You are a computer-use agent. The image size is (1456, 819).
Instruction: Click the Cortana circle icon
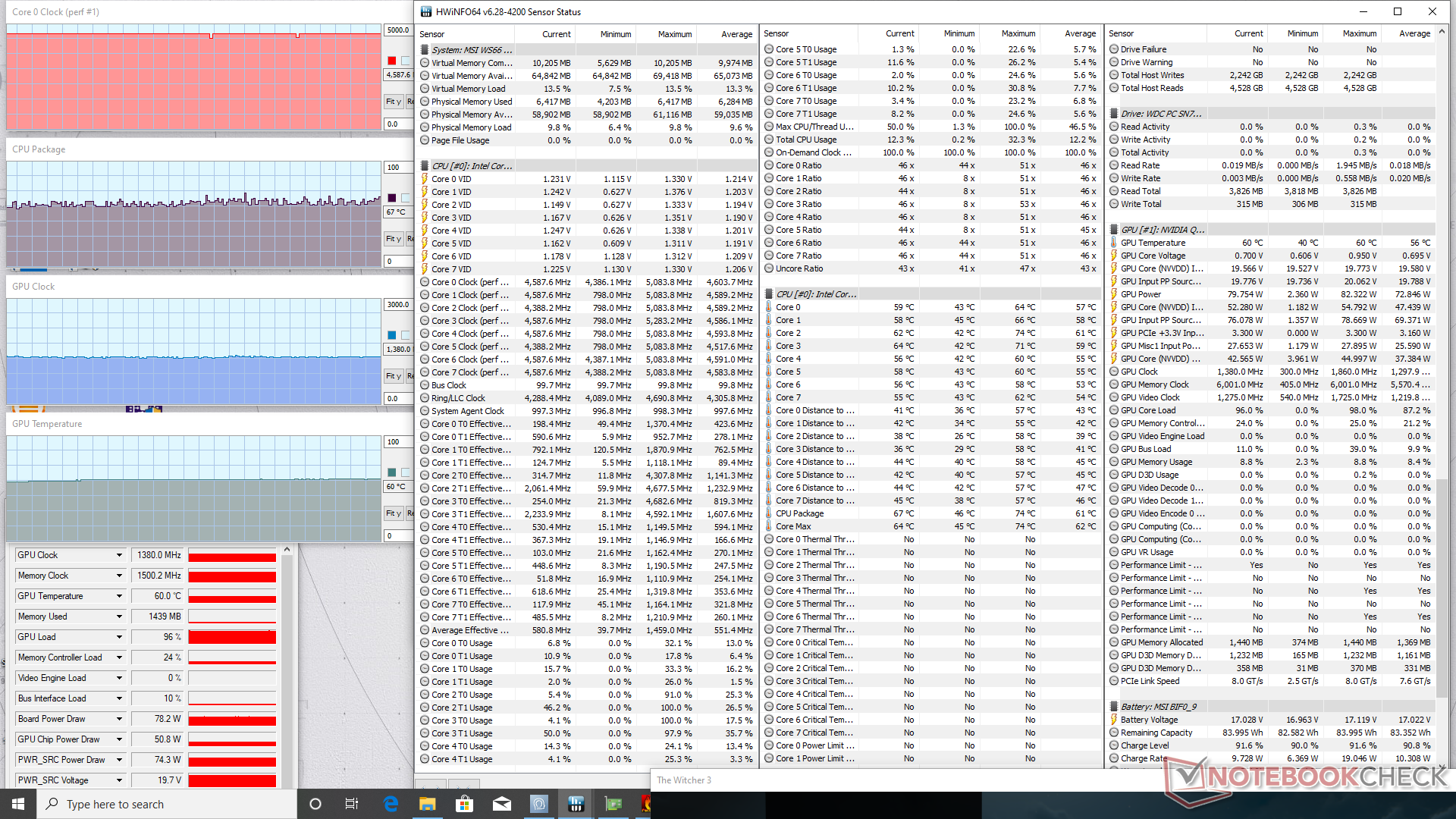pyautogui.click(x=315, y=804)
